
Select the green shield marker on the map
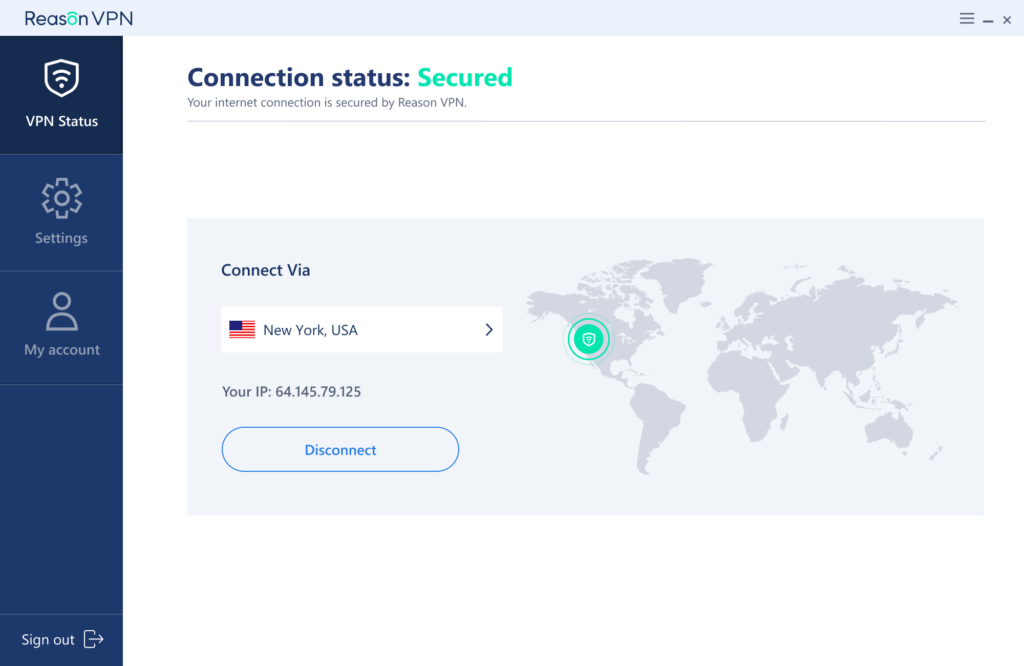[x=588, y=339]
